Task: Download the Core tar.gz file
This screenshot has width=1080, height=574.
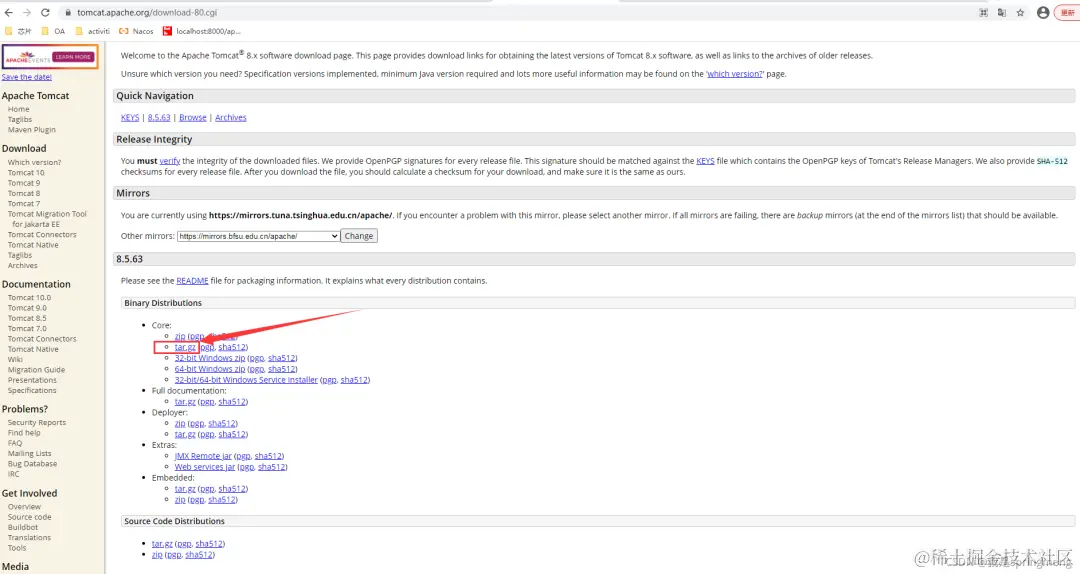Action: [x=185, y=347]
